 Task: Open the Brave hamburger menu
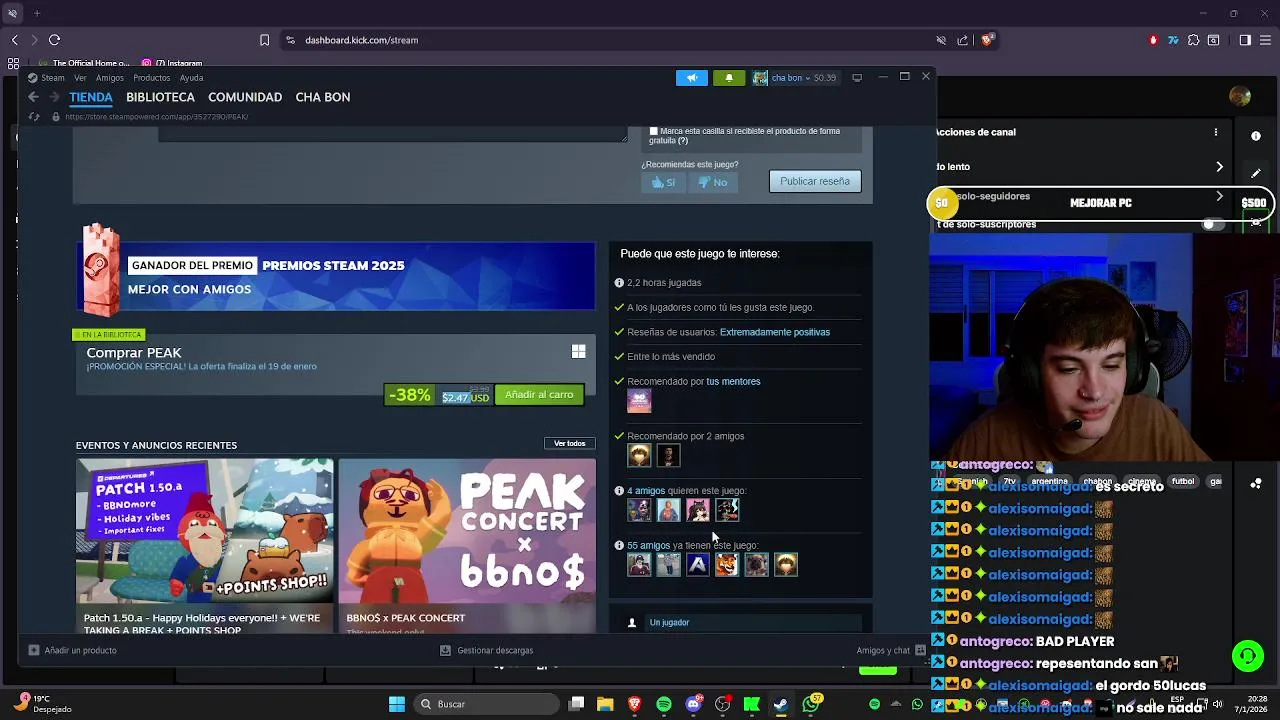[1264, 40]
